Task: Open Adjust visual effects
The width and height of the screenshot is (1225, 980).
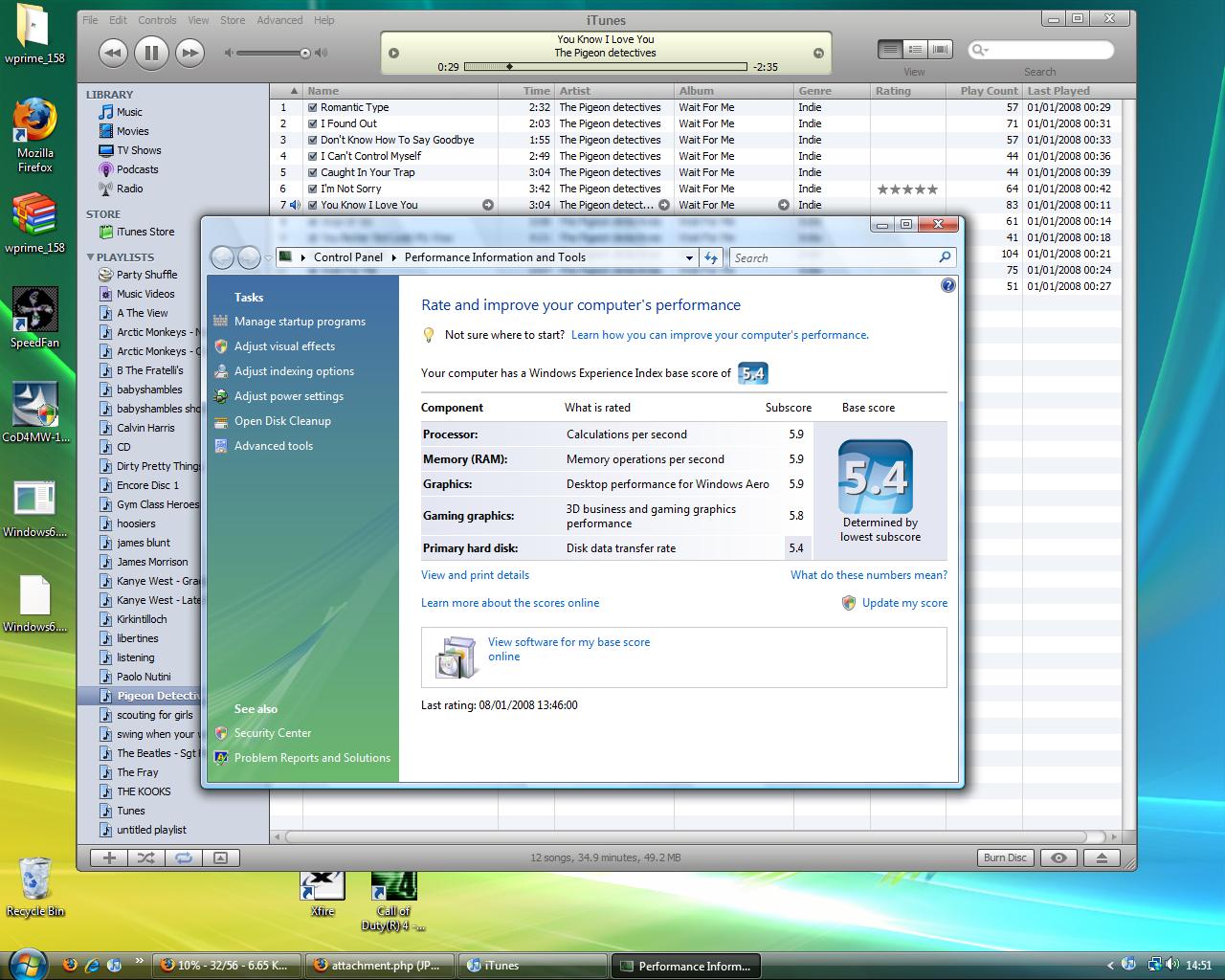Action: click(284, 346)
